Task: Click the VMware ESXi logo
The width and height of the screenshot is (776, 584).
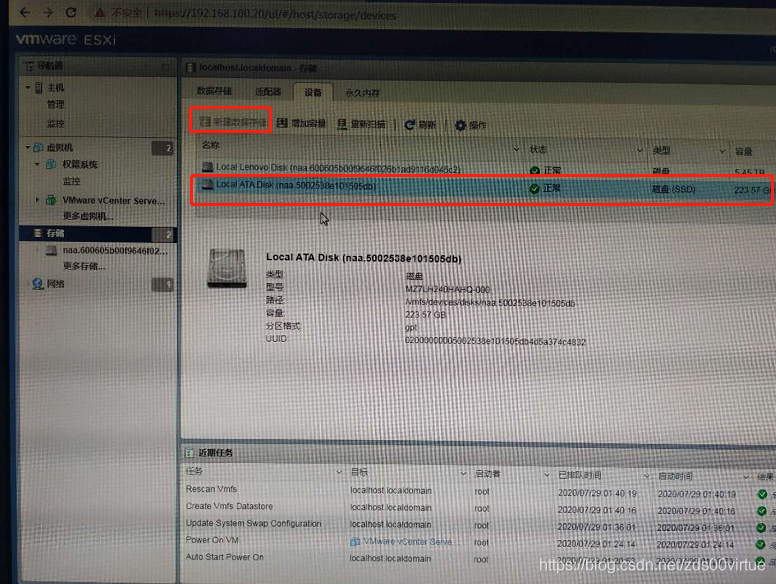Action: click(66, 39)
